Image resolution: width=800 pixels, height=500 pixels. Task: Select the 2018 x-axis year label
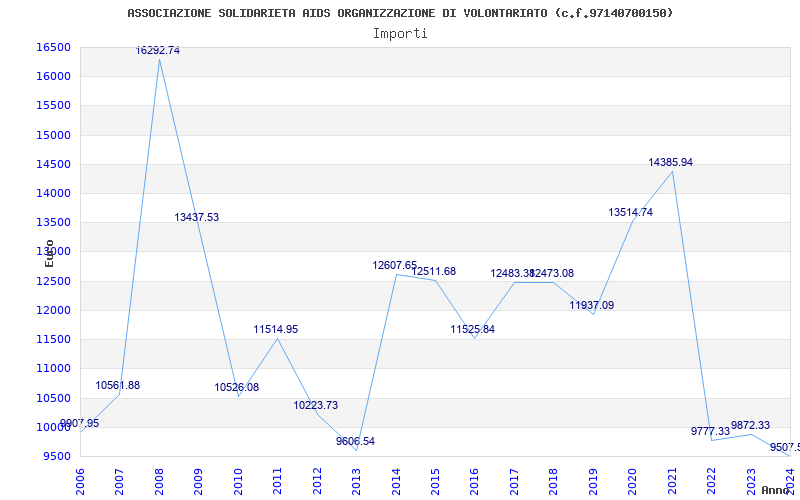[554, 482]
